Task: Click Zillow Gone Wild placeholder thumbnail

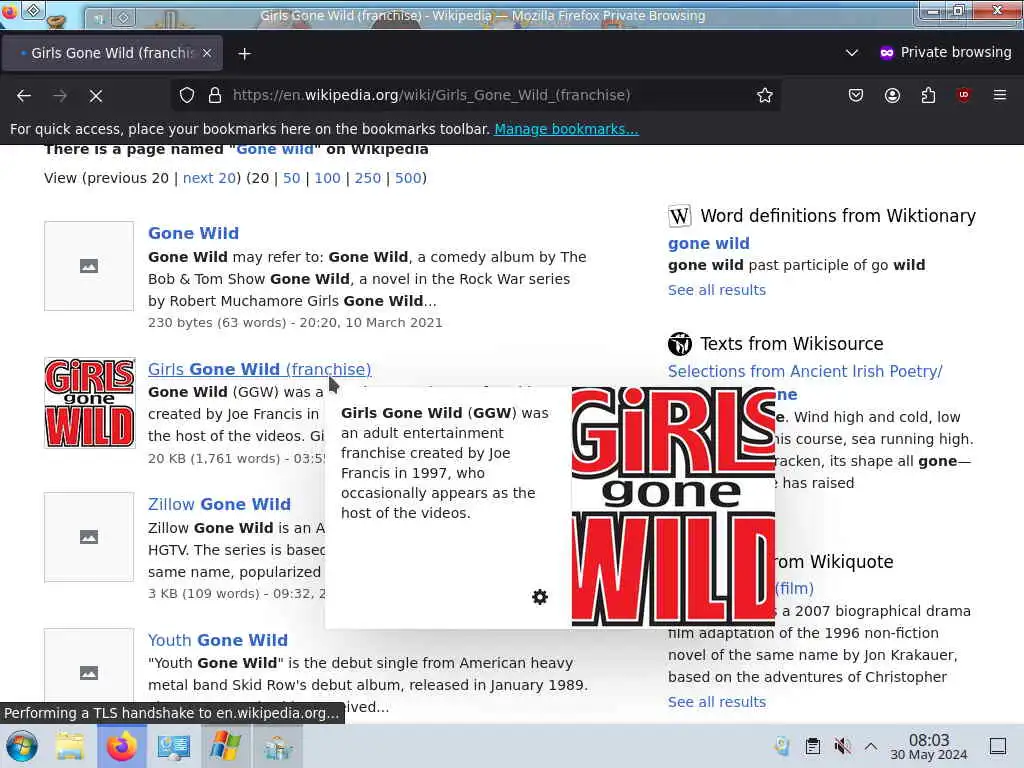Action: click(89, 537)
